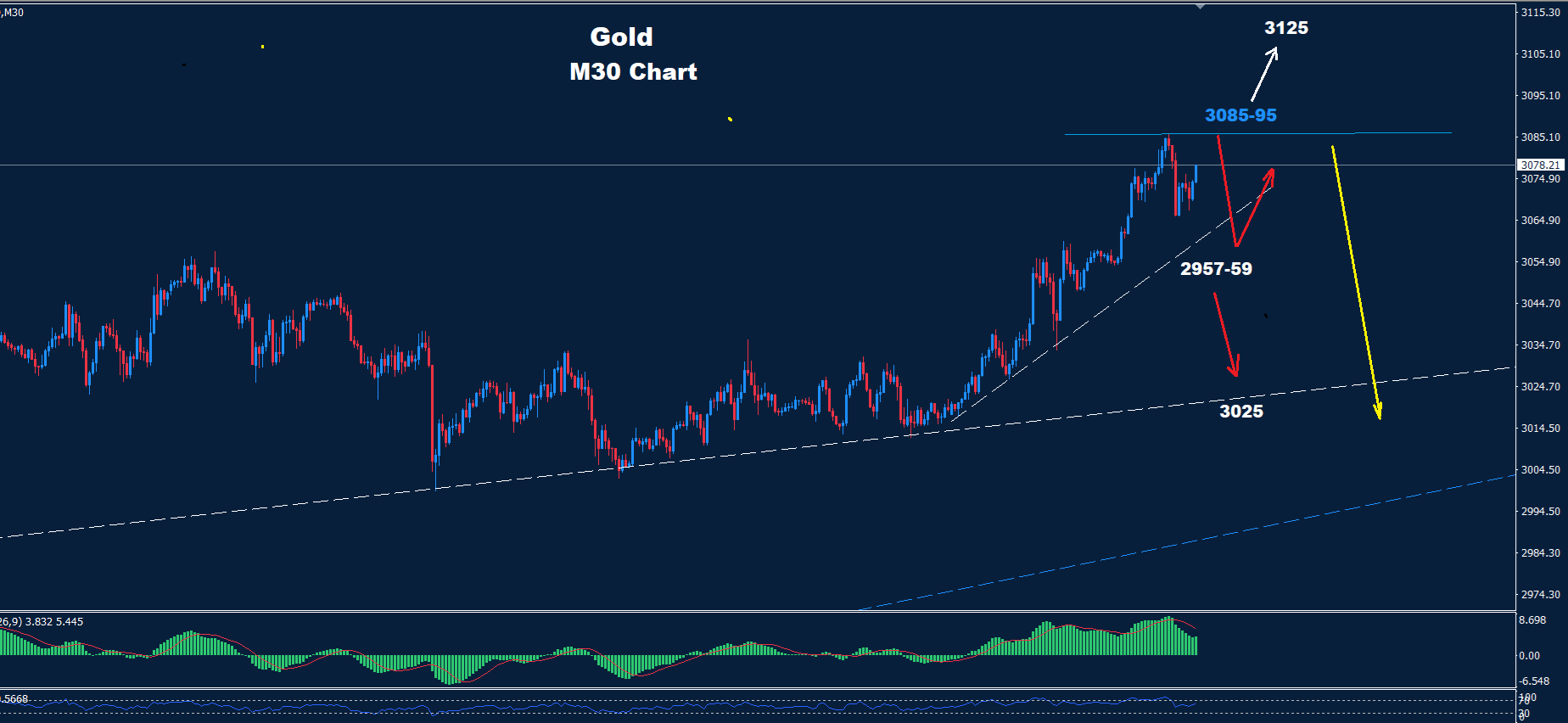The width and height of the screenshot is (1568, 723).
Task: Click the current price tag 3078.21
Action: (x=1540, y=165)
